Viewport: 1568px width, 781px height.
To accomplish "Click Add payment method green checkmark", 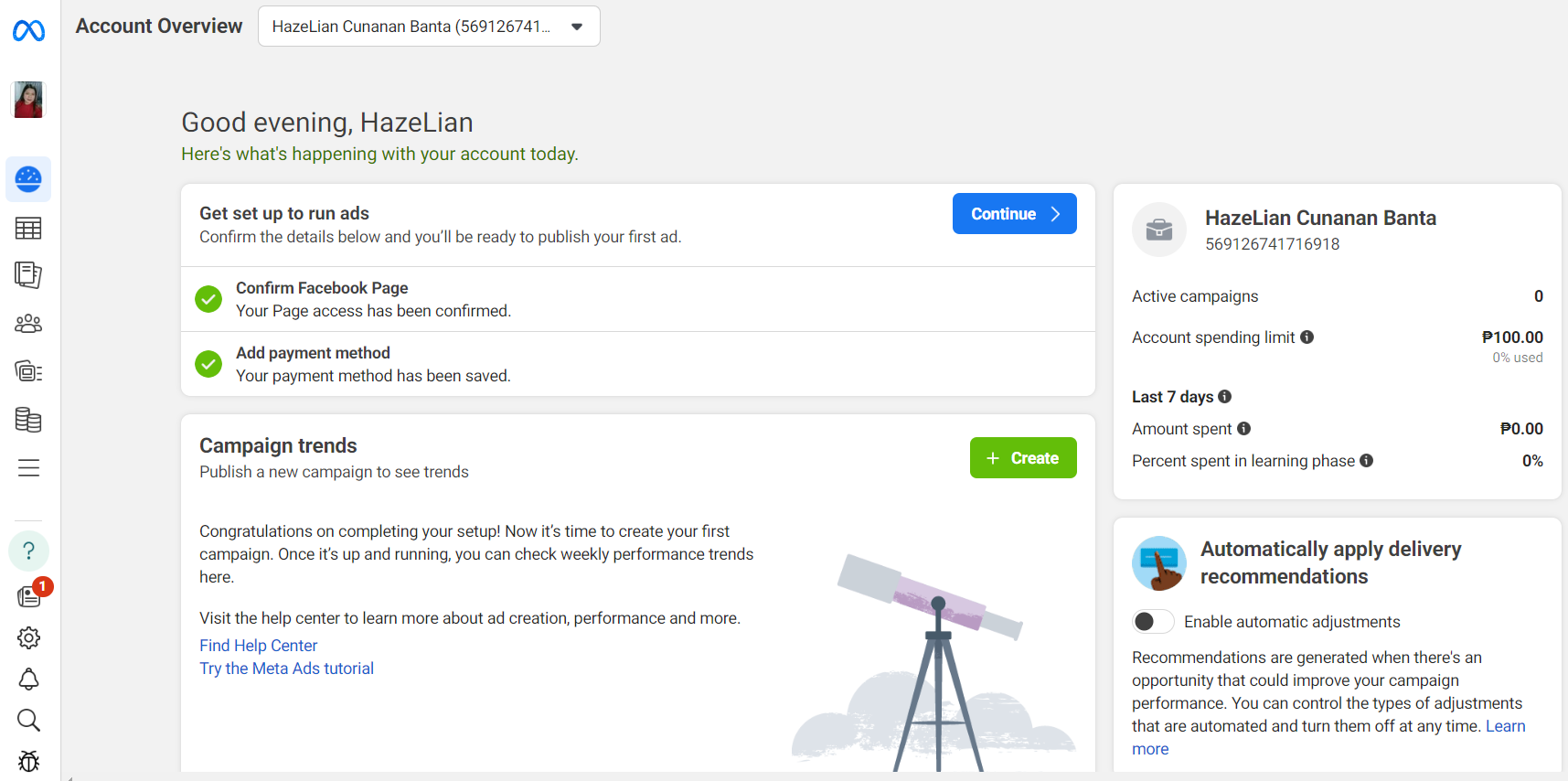I will (x=208, y=364).
